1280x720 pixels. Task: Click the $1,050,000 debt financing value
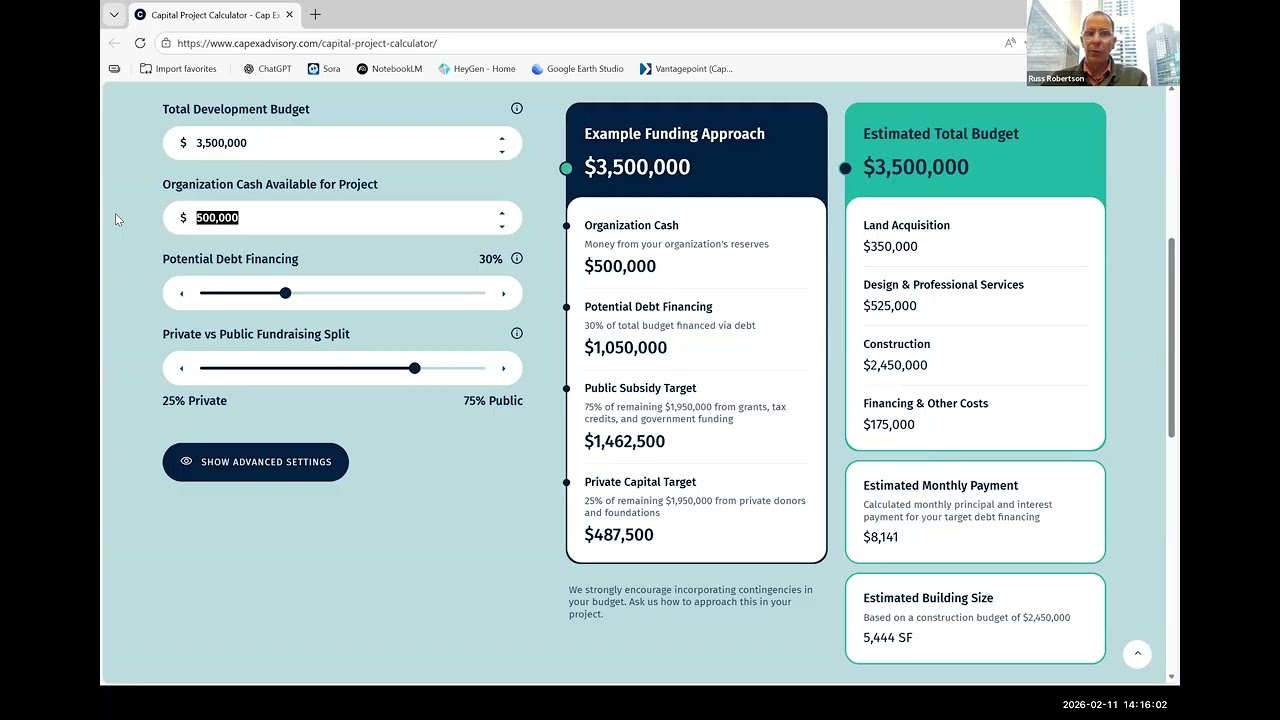(626, 348)
